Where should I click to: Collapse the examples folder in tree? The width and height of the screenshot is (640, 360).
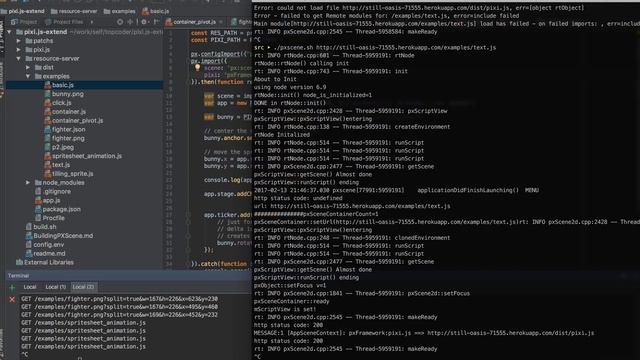28,76
